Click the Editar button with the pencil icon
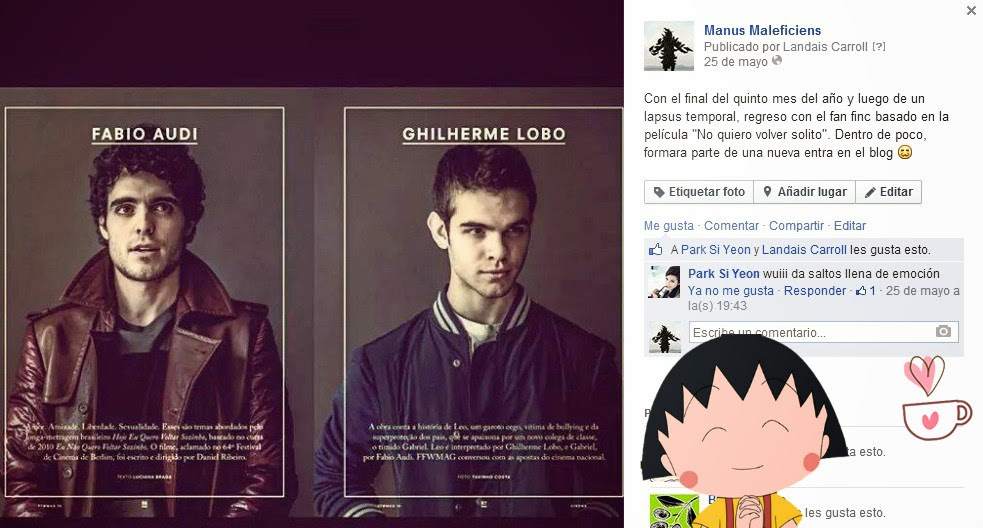Screen dimensions: 983x528 coord(888,192)
